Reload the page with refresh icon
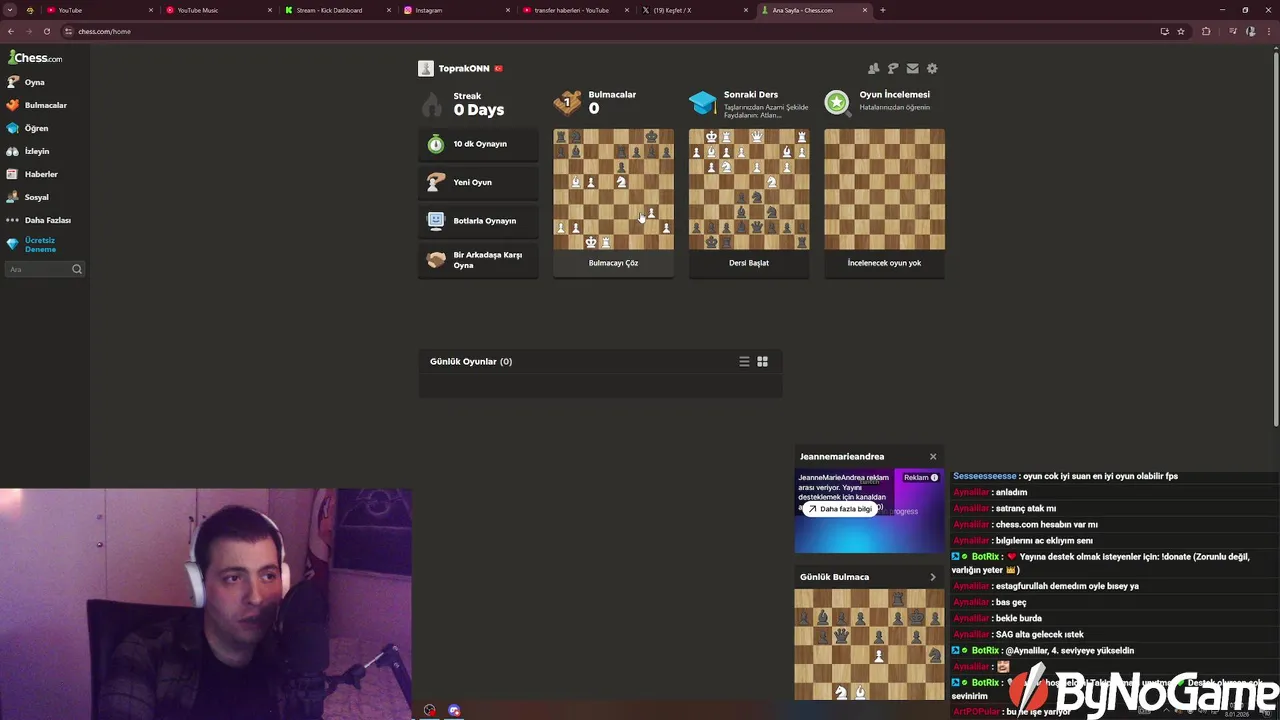The width and height of the screenshot is (1280, 720). 46,31
